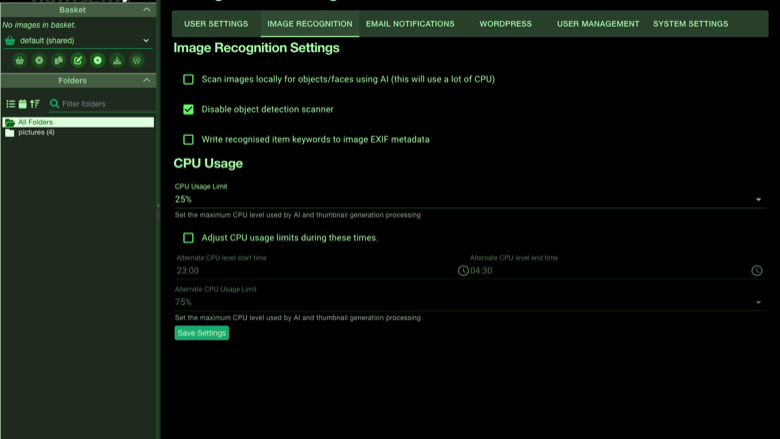The width and height of the screenshot is (780, 439).
Task: Open the CPU Usage Limit 25% dropdown
Action: point(469,199)
